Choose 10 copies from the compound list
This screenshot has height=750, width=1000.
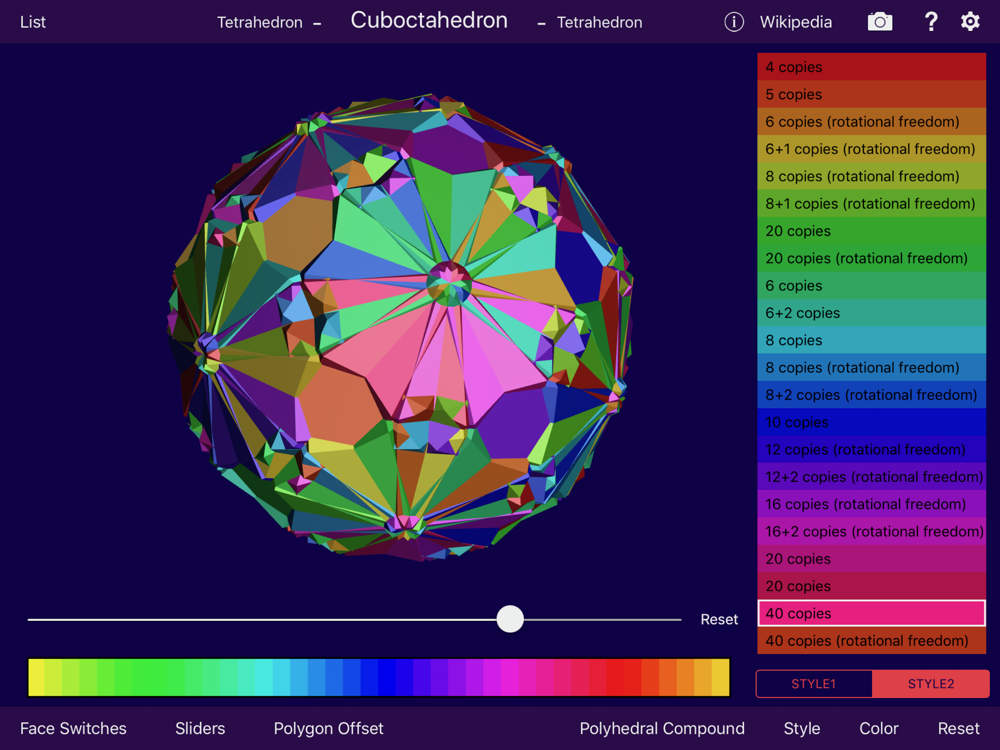[x=871, y=422]
